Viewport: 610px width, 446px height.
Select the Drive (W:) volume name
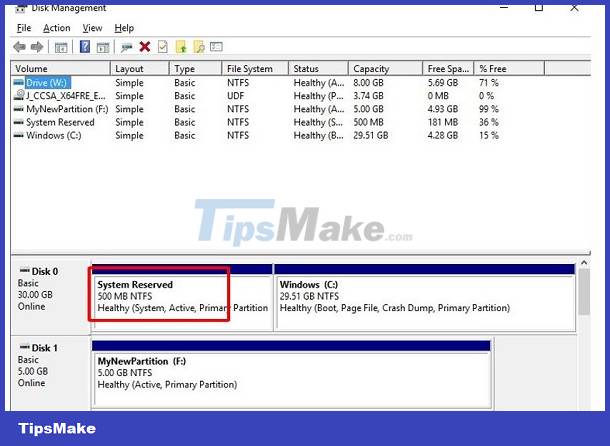tap(47, 83)
